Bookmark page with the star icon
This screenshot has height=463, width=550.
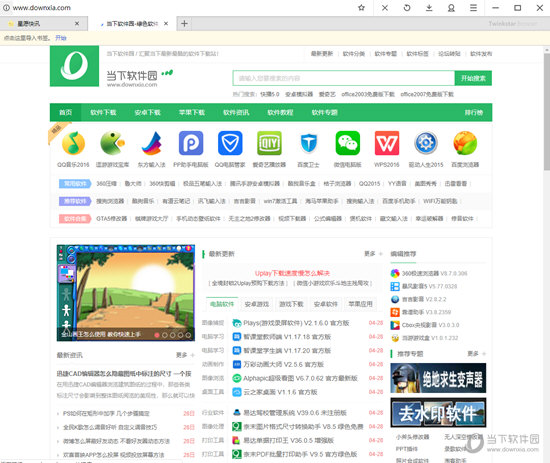coord(361,8)
